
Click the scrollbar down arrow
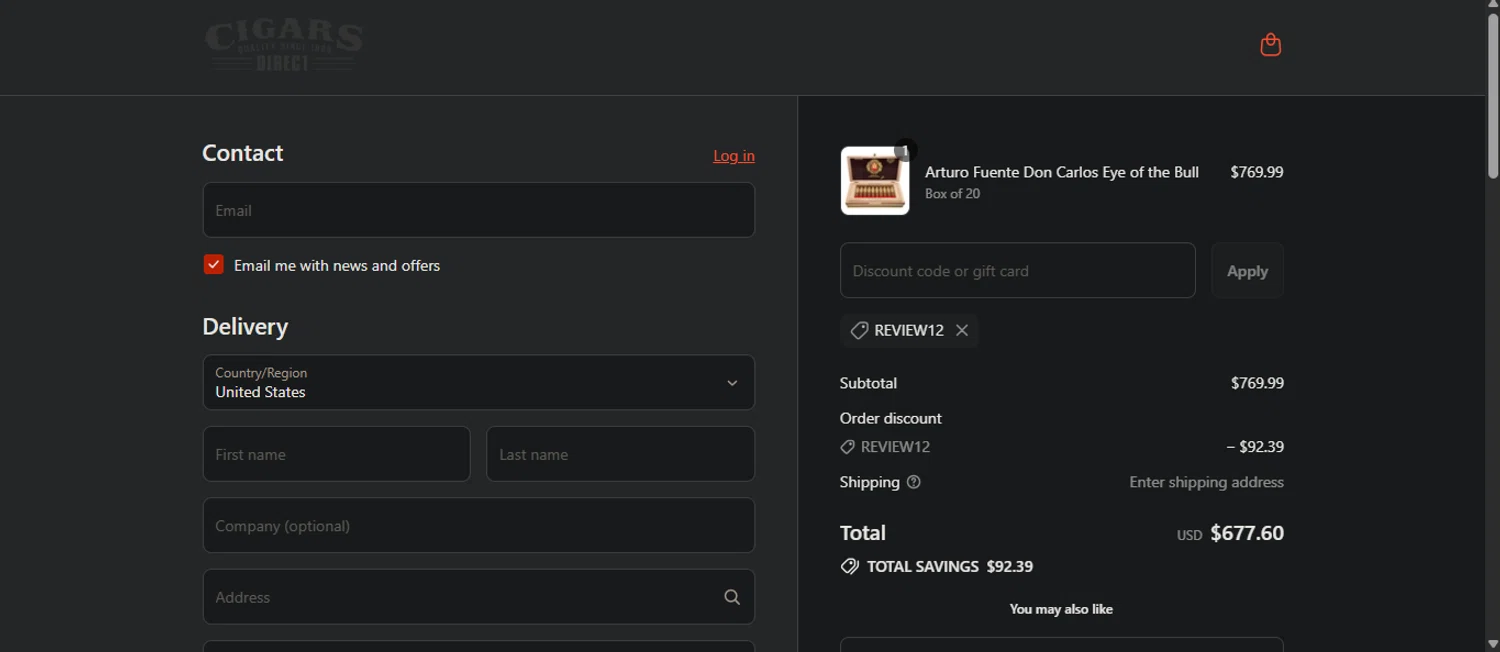tap(1493, 644)
